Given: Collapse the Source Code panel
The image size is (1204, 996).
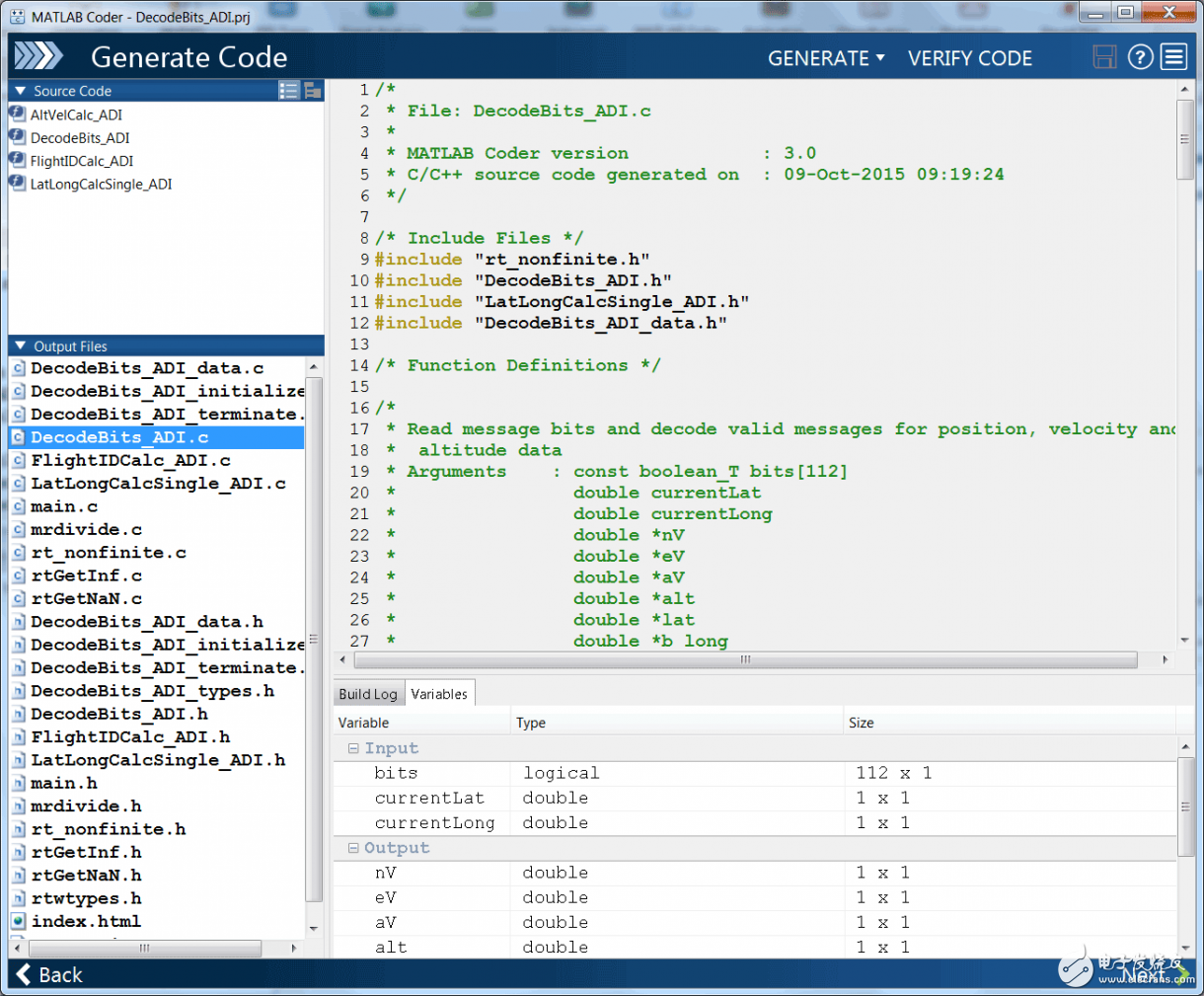Looking at the screenshot, I should 20,91.
